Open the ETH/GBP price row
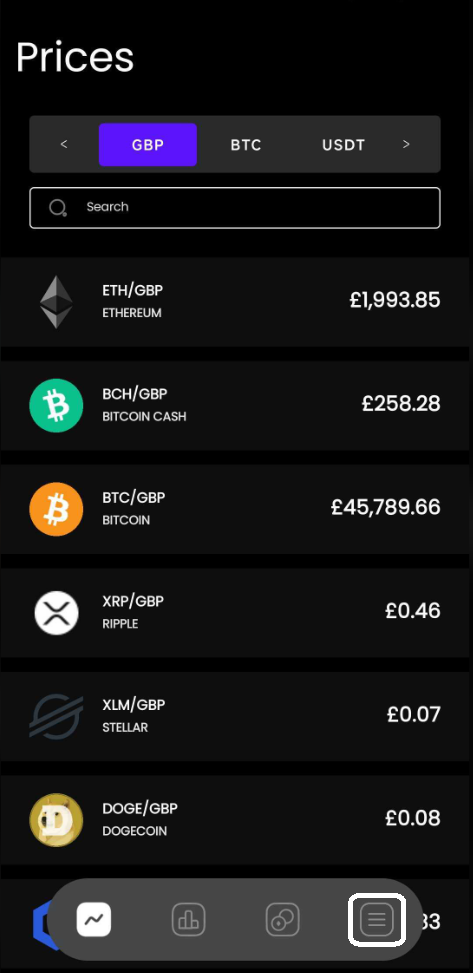This screenshot has height=973, width=473. click(235, 302)
